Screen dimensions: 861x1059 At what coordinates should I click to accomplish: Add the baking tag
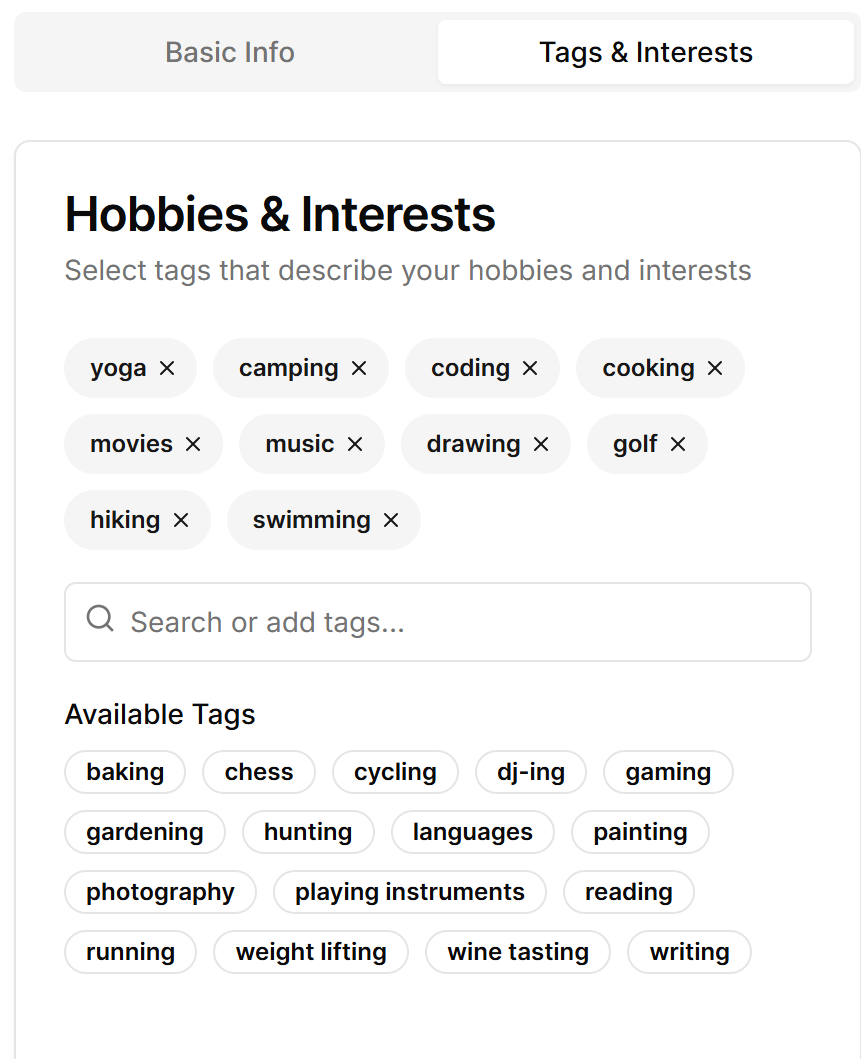[x=125, y=772]
